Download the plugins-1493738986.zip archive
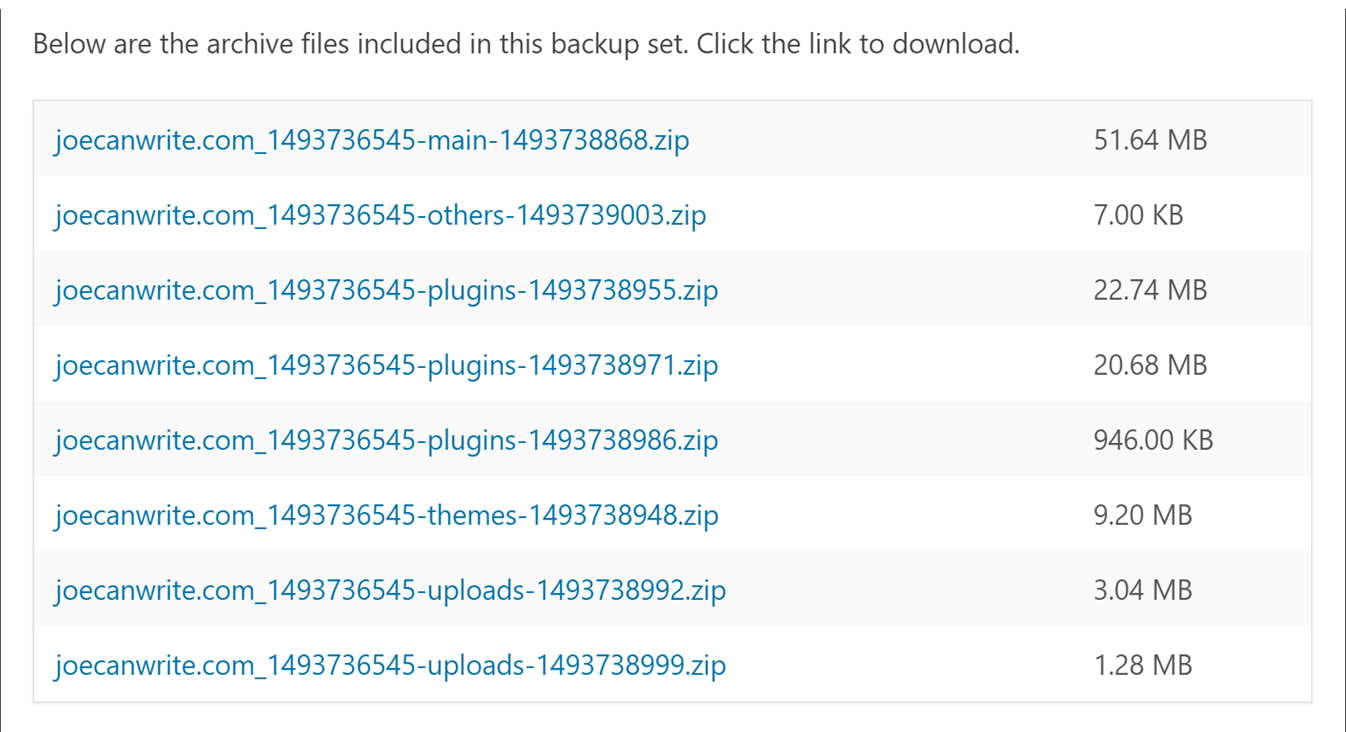The image size is (1346, 732). [386, 440]
